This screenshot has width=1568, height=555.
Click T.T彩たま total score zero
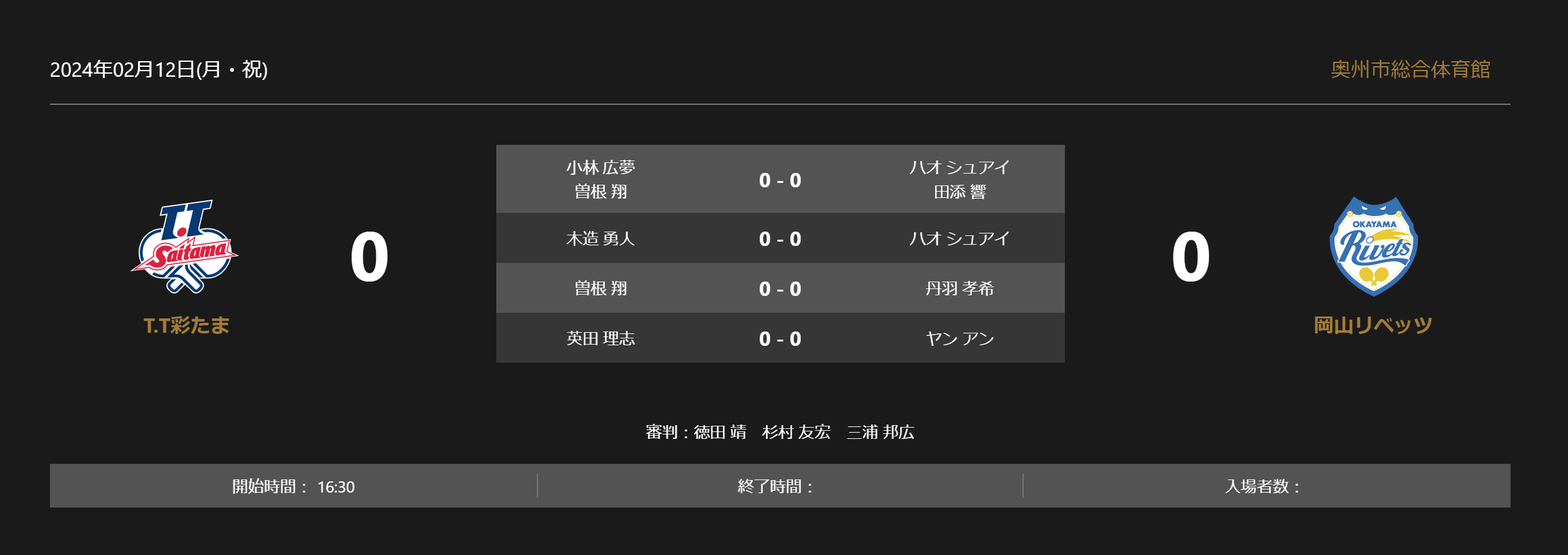tap(370, 257)
